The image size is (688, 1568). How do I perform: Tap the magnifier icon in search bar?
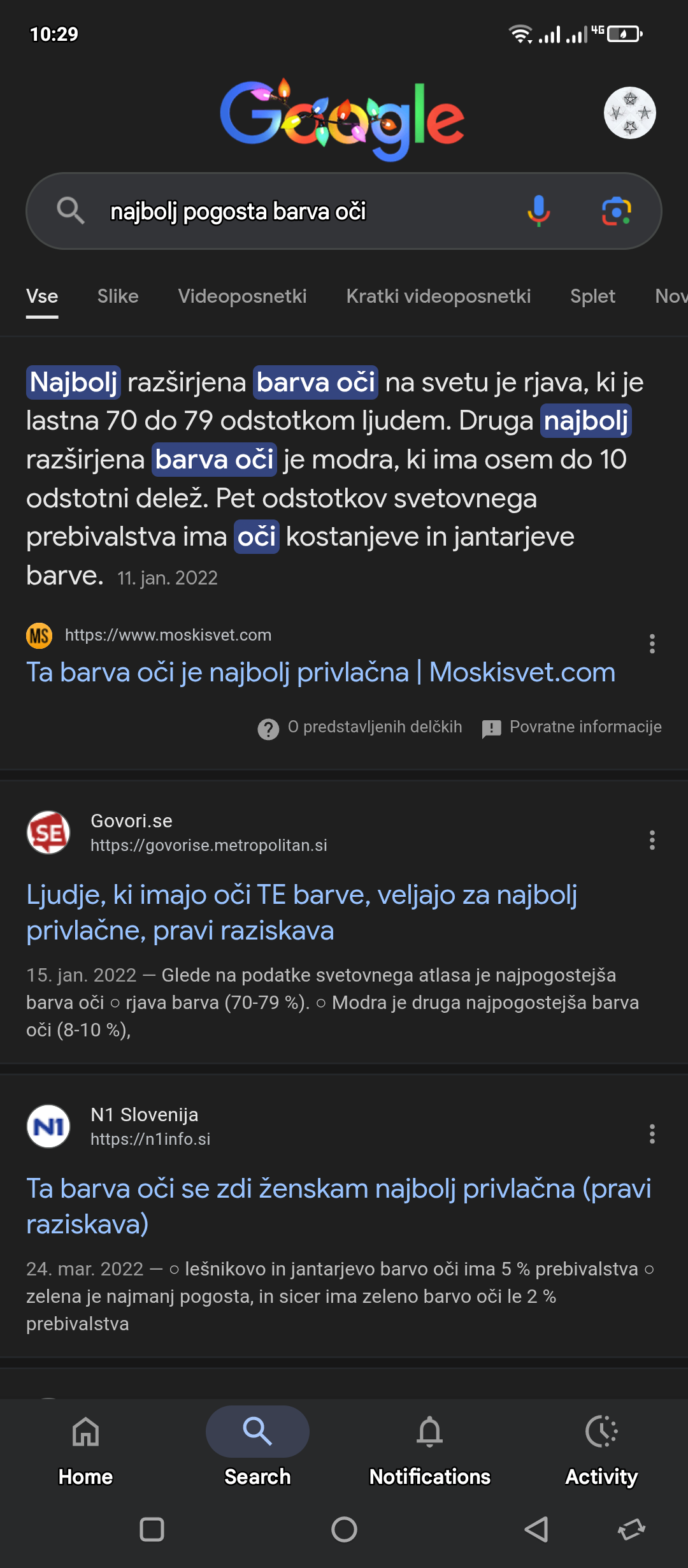point(70,211)
